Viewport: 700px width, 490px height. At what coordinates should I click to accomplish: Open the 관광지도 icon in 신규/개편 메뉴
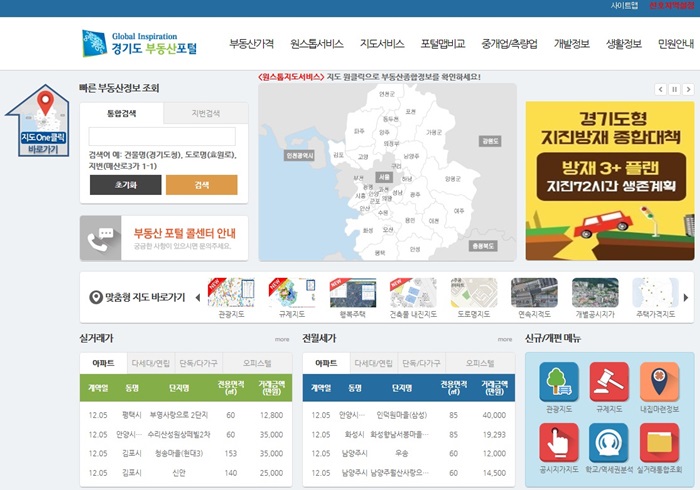pos(558,382)
